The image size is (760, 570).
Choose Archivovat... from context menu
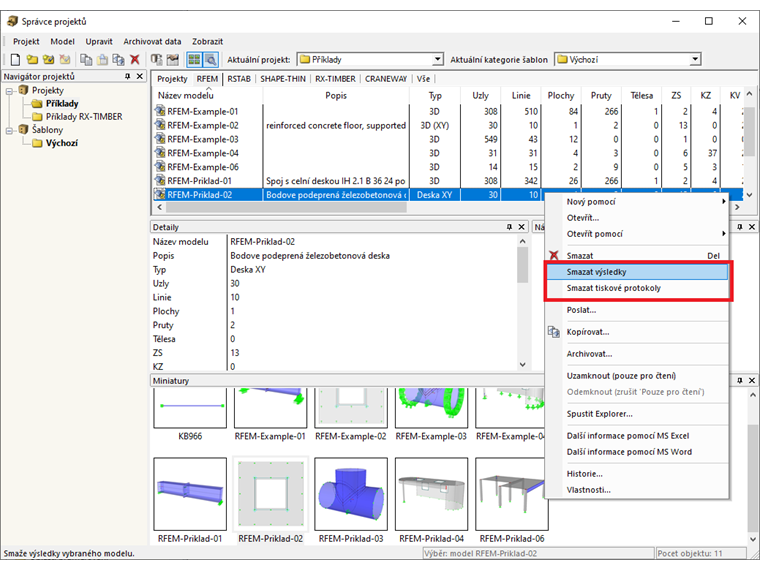(637, 354)
